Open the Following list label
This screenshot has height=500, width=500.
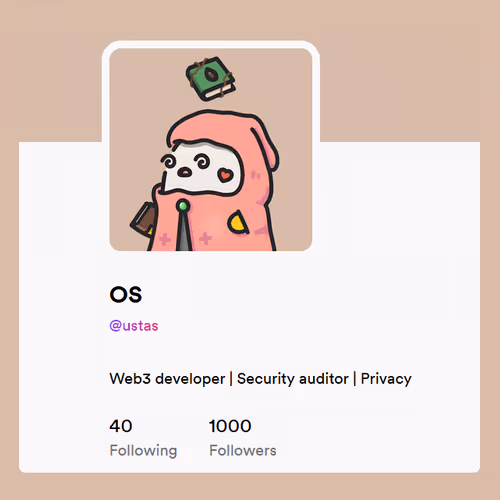tap(143, 451)
